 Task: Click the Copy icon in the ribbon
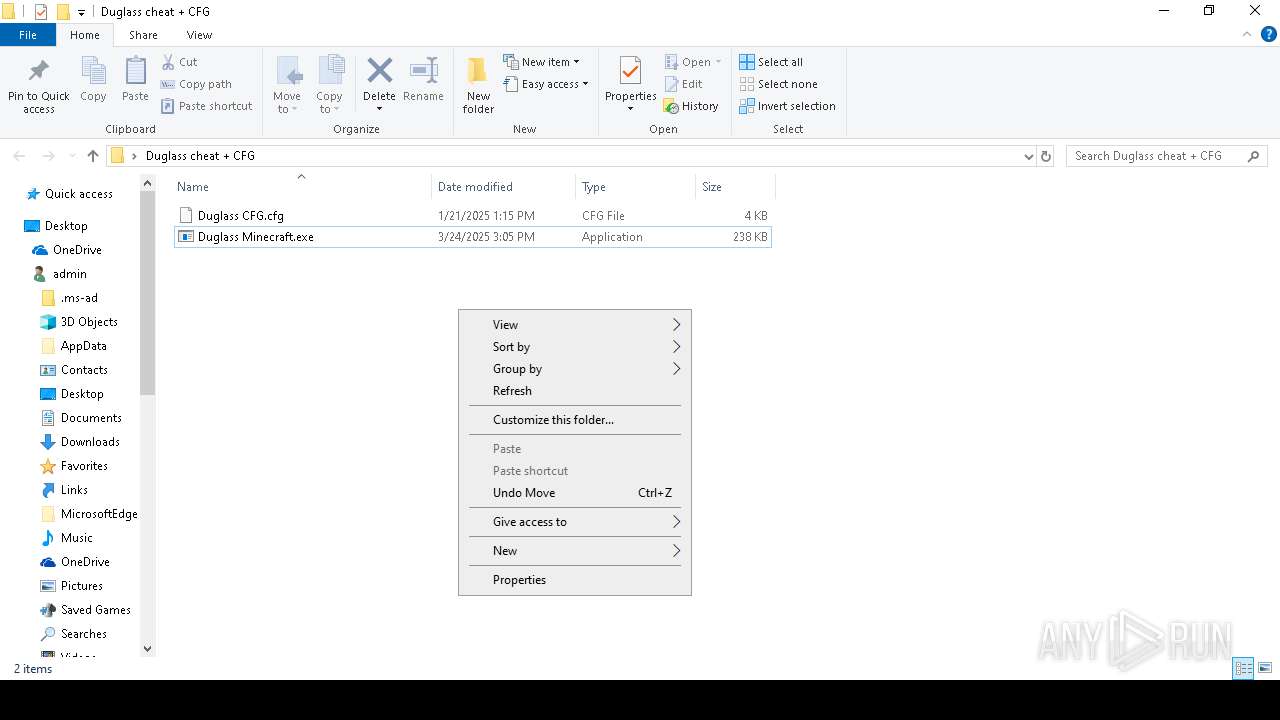point(93,72)
